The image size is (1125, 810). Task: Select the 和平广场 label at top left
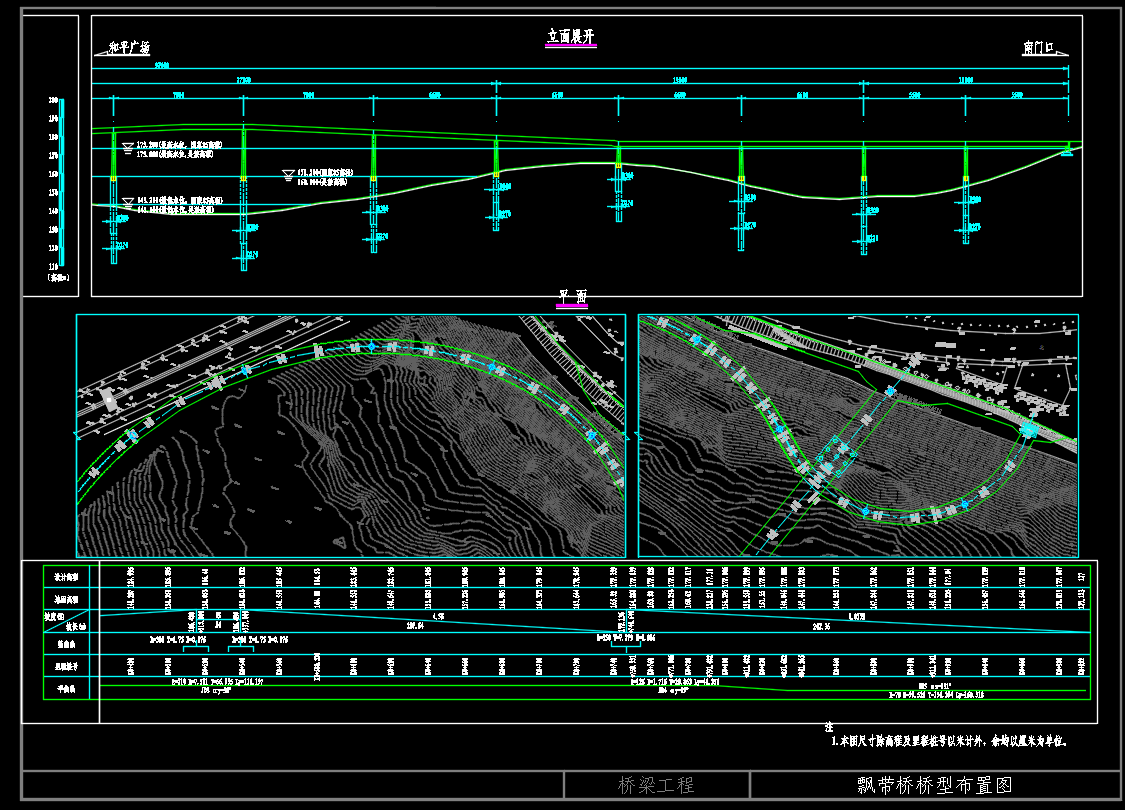click(x=129, y=48)
